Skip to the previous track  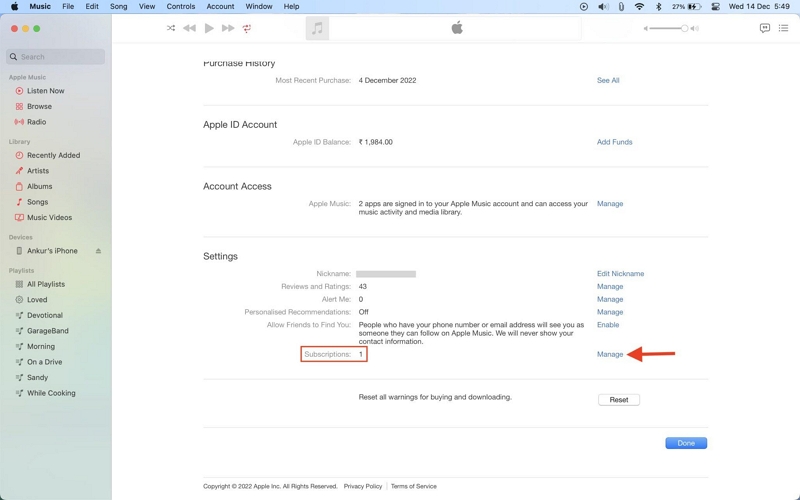(x=189, y=28)
